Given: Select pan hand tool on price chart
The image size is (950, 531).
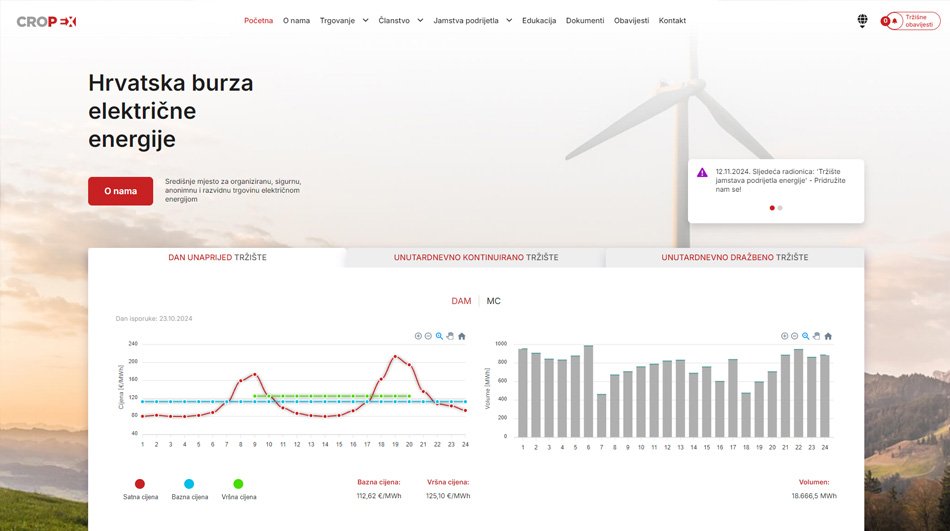Looking at the screenshot, I should click(450, 336).
